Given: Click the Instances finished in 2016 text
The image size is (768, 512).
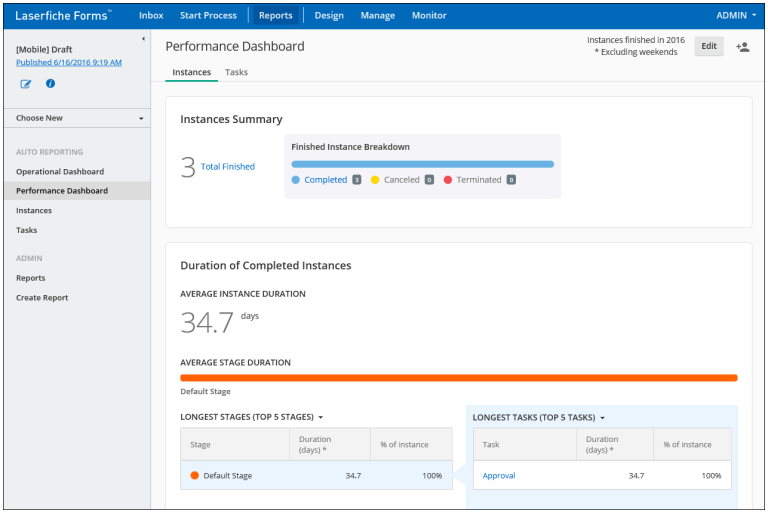Looking at the screenshot, I should coord(636,40).
